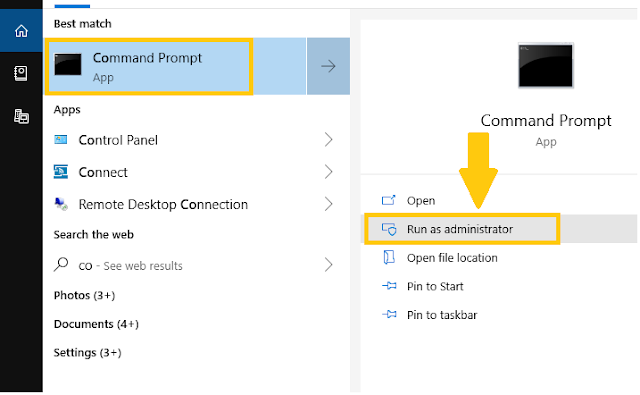Click the Home icon in the sidebar
The width and height of the screenshot is (640, 395).
click(x=21, y=31)
